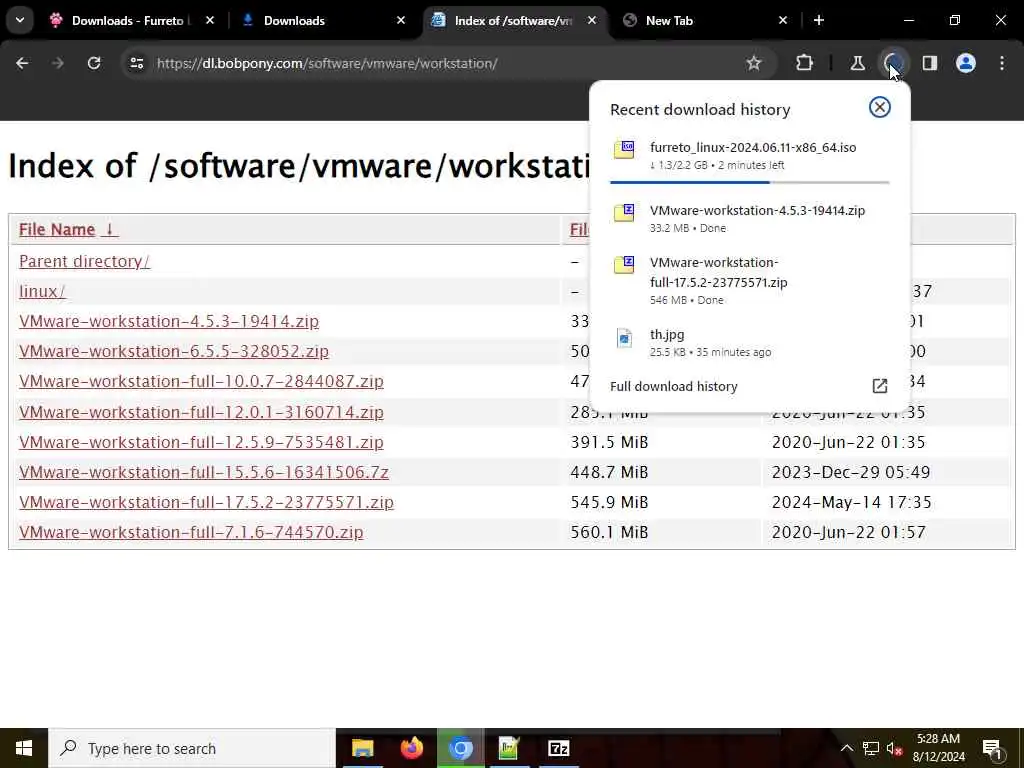This screenshot has width=1024, height=768.
Task: Download VMware-workstation-6.5.5-328052.zip
Action: click(x=174, y=351)
